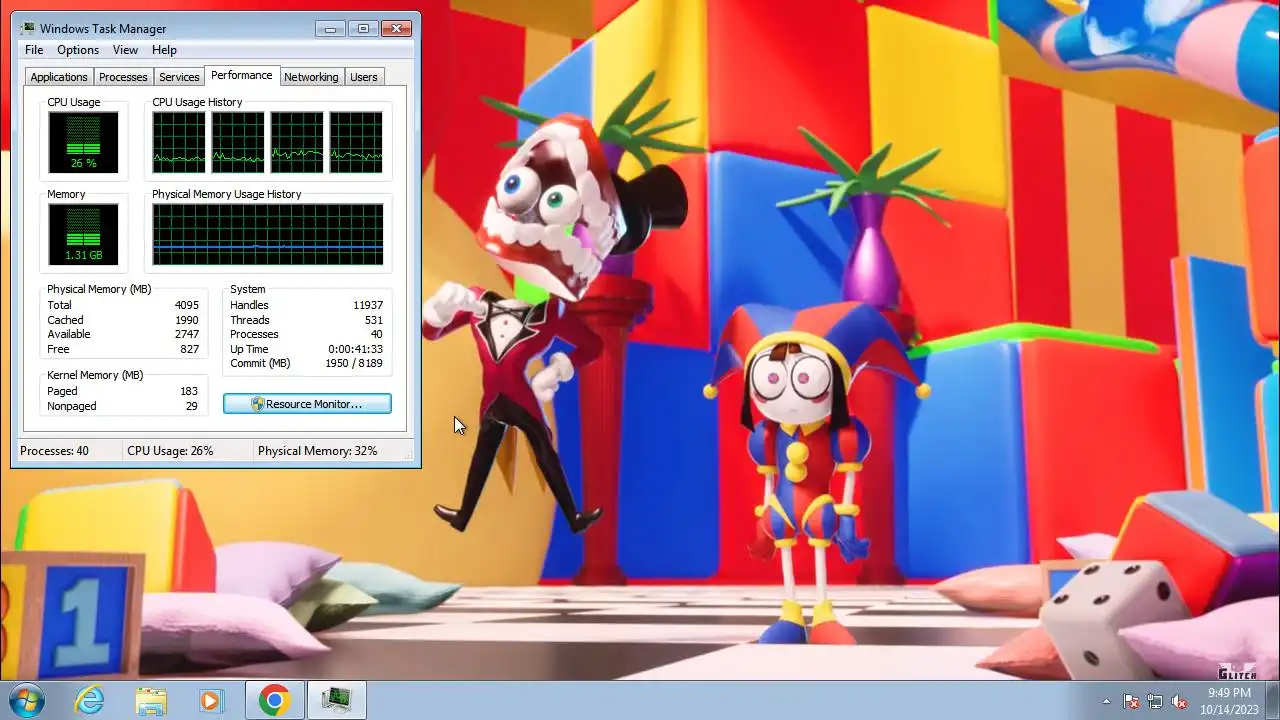The image size is (1280, 720).
Task: Click the first CPU Usage History graph
Action: coord(179,142)
